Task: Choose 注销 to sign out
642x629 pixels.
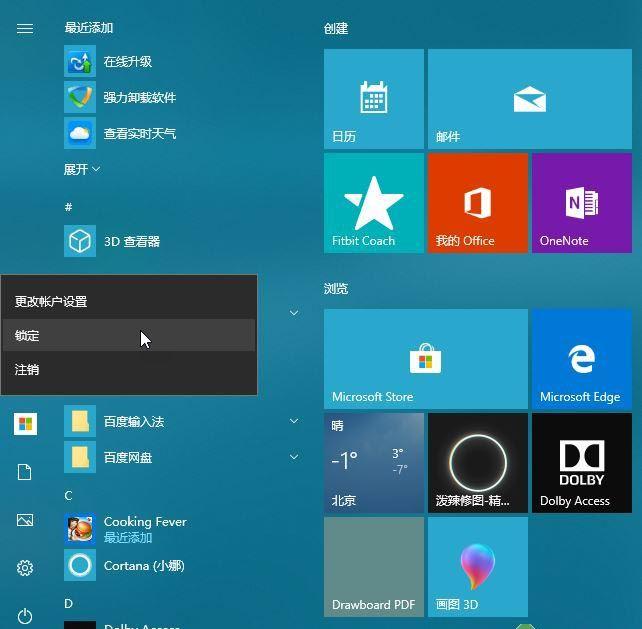Action: pyautogui.click(x=129, y=369)
